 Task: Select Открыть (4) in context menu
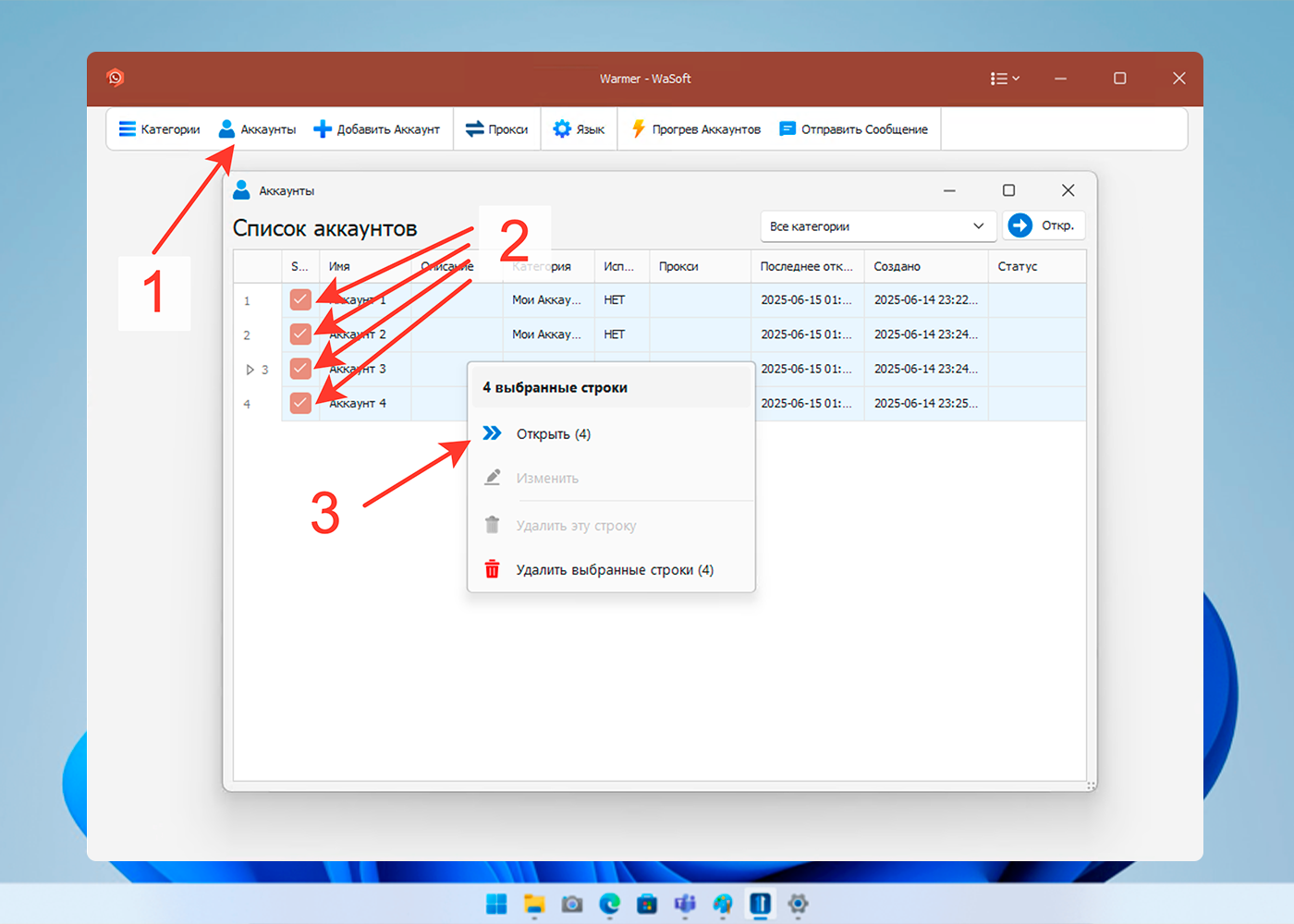[x=553, y=434]
